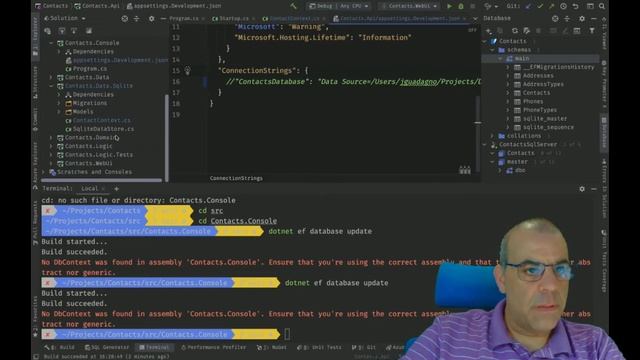Viewport: 640px width, 360px height.
Task: Click the terminal input cursor at the prompt
Action: click(x=287, y=334)
